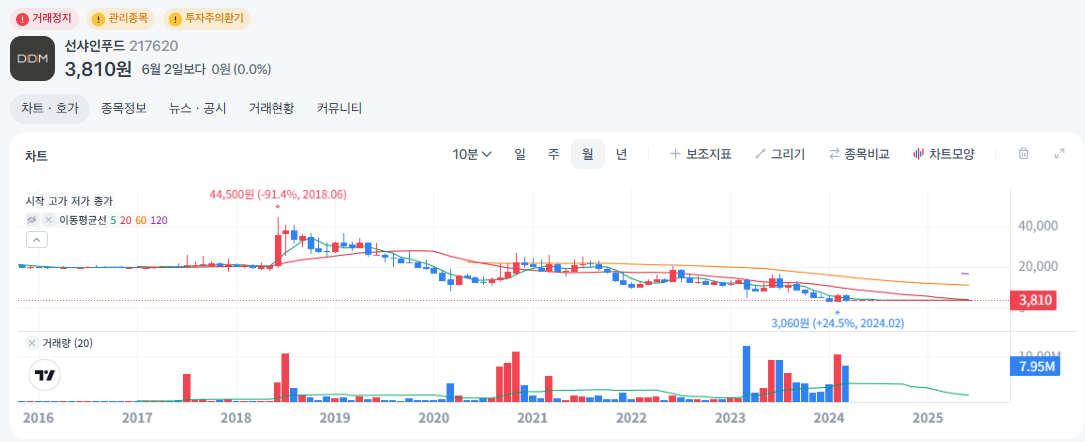
Task: Click the plus icon beside 보조지표
Action: coord(675,154)
